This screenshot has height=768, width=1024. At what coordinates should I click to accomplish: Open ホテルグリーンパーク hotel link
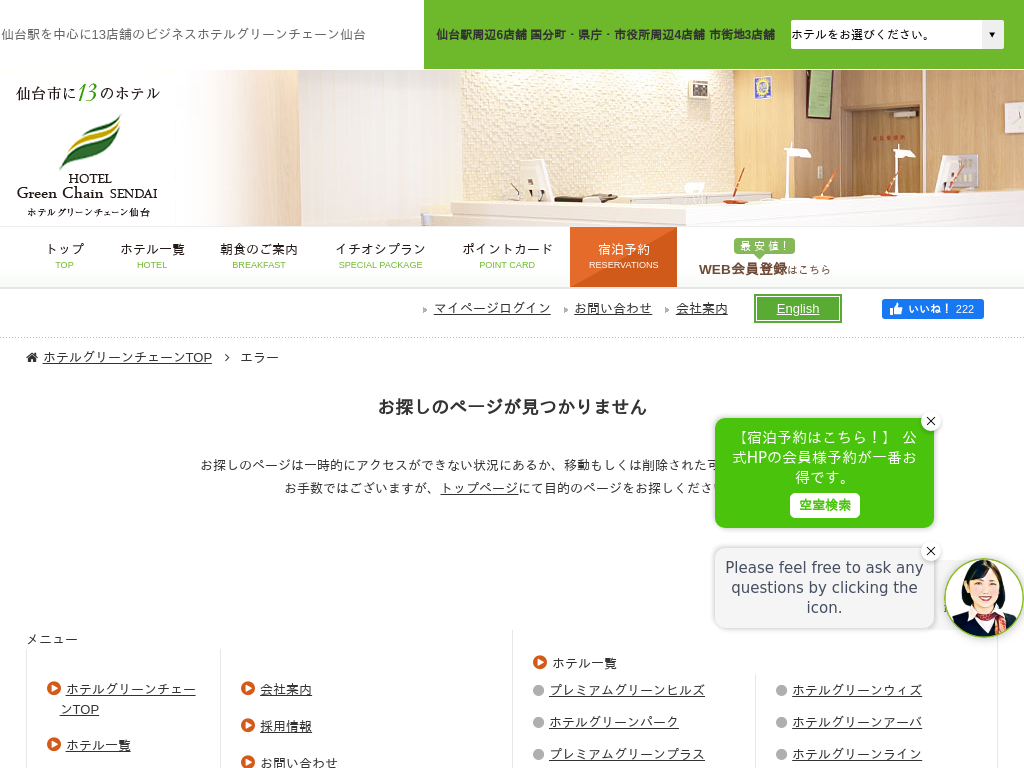[x=614, y=722]
